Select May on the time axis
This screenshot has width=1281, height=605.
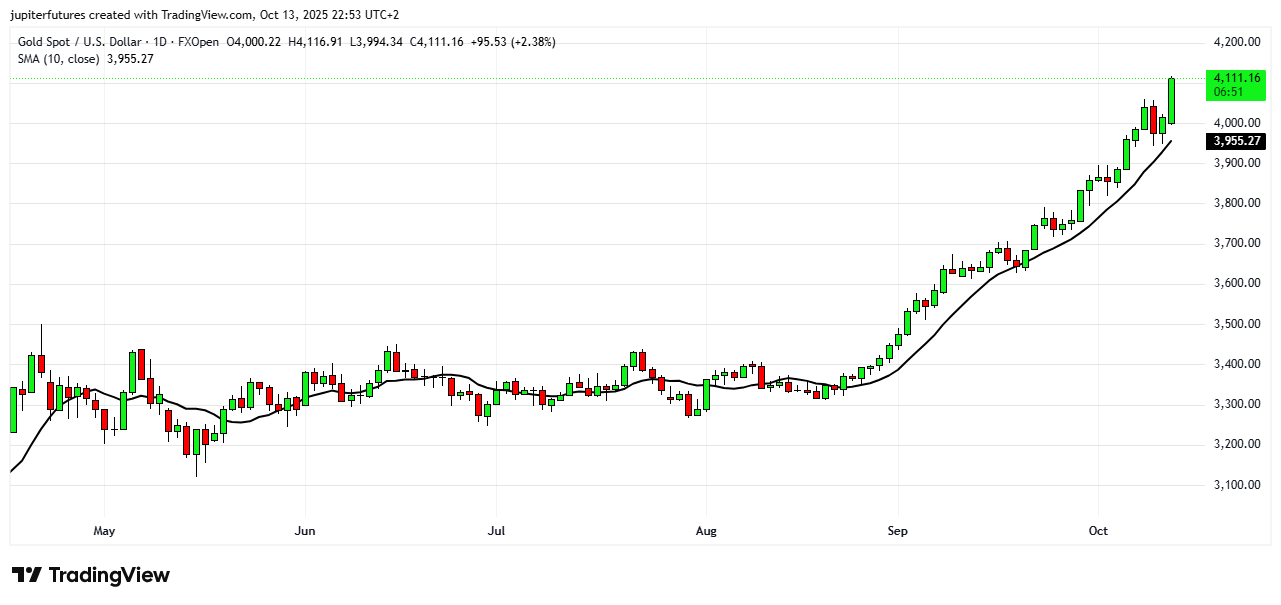tap(104, 530)
